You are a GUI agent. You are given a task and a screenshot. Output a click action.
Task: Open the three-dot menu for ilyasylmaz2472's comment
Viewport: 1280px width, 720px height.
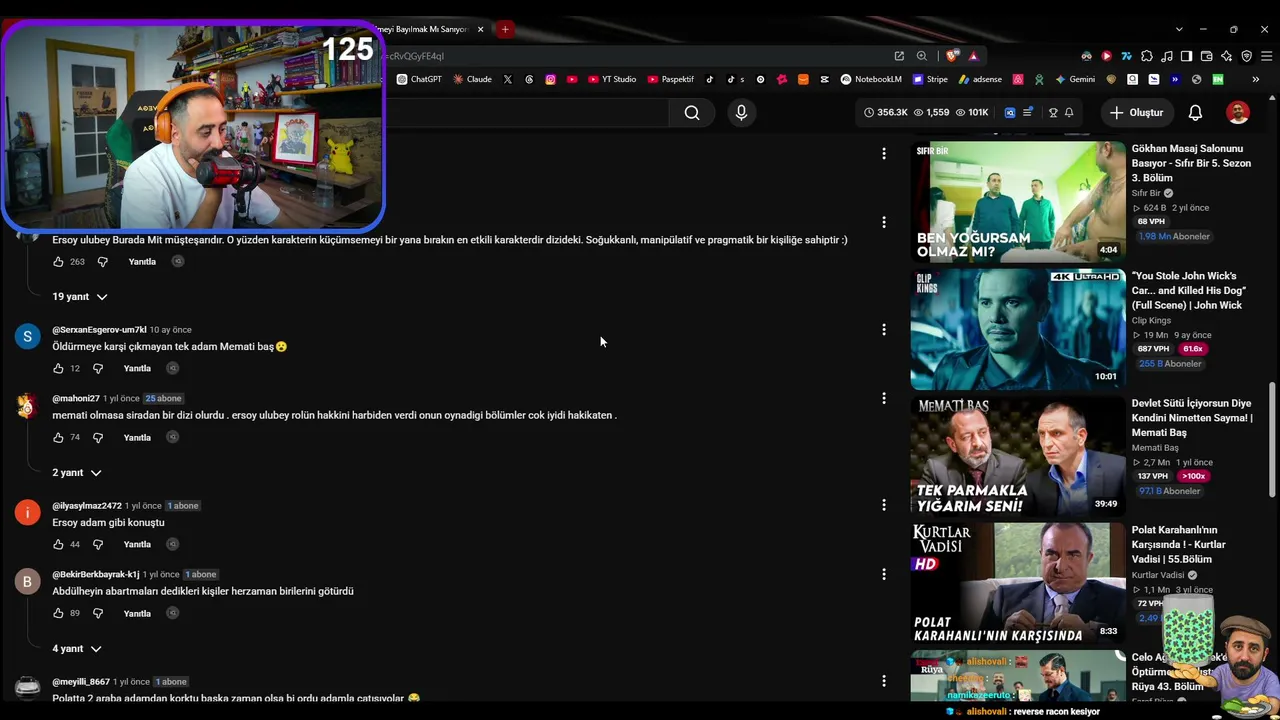pos(883,505)
